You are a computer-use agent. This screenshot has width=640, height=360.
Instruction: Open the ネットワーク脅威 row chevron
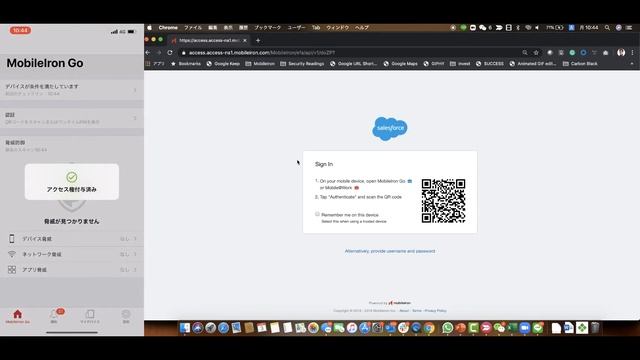click(135, 254)
